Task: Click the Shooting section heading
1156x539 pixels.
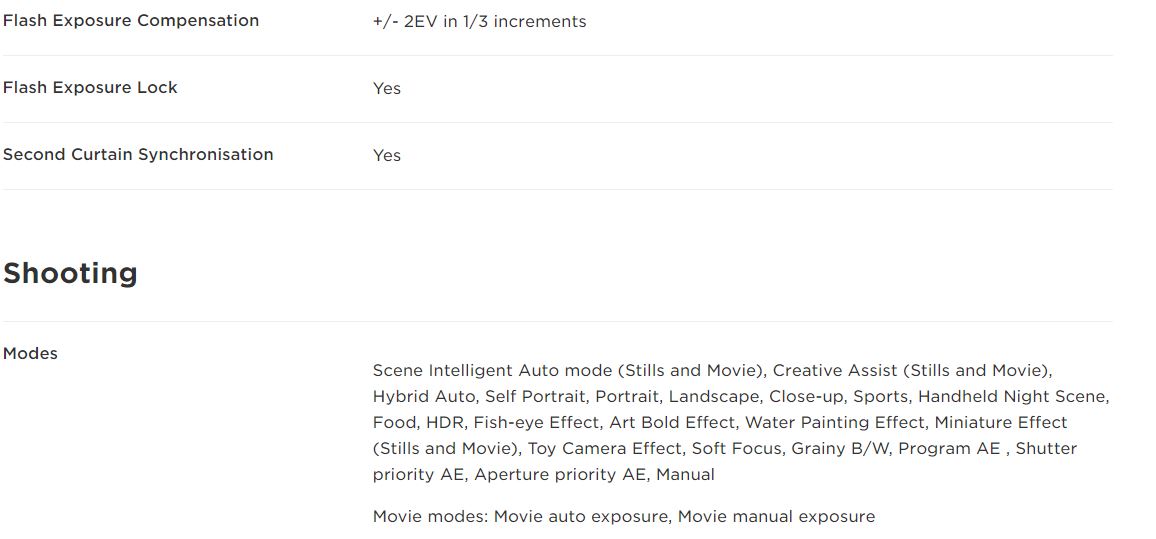Action: point(70,274)
